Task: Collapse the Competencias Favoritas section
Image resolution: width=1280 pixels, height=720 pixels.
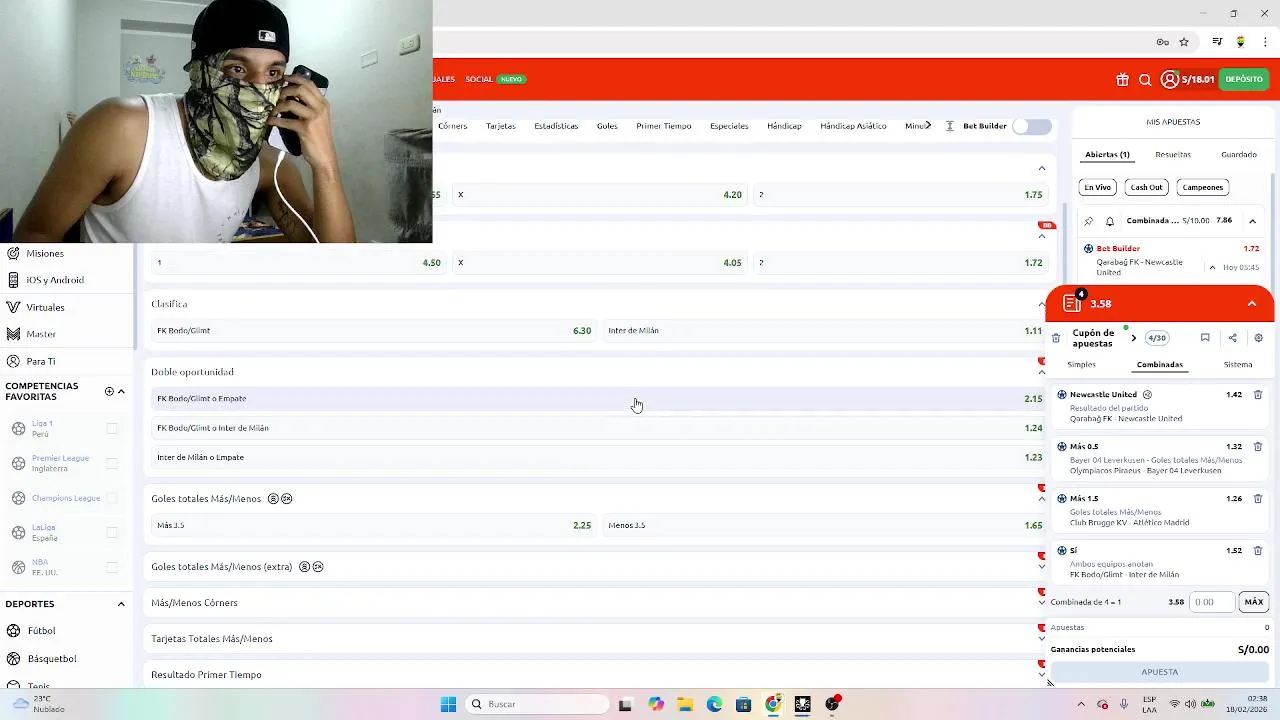Action: click(x=121, y=391)
